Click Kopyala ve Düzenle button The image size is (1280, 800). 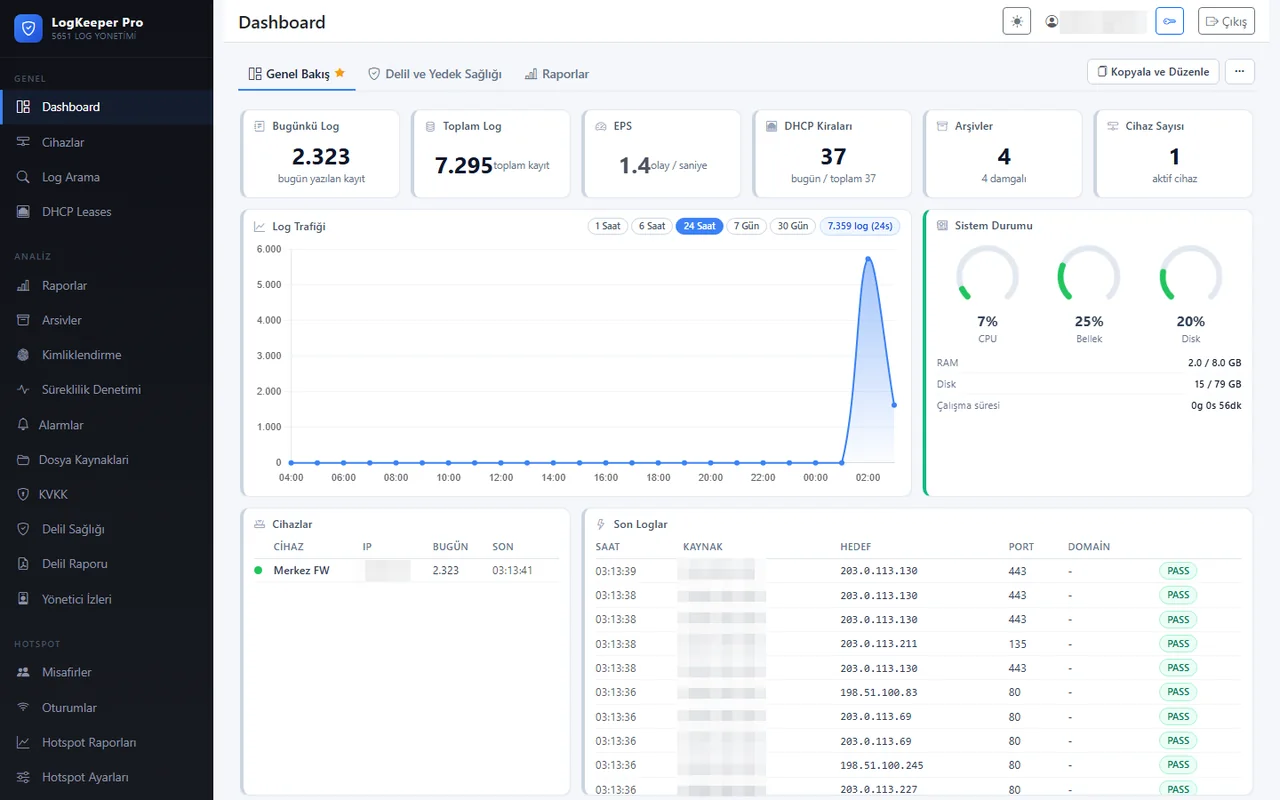pyautogui.click(x=1153, y=71)
